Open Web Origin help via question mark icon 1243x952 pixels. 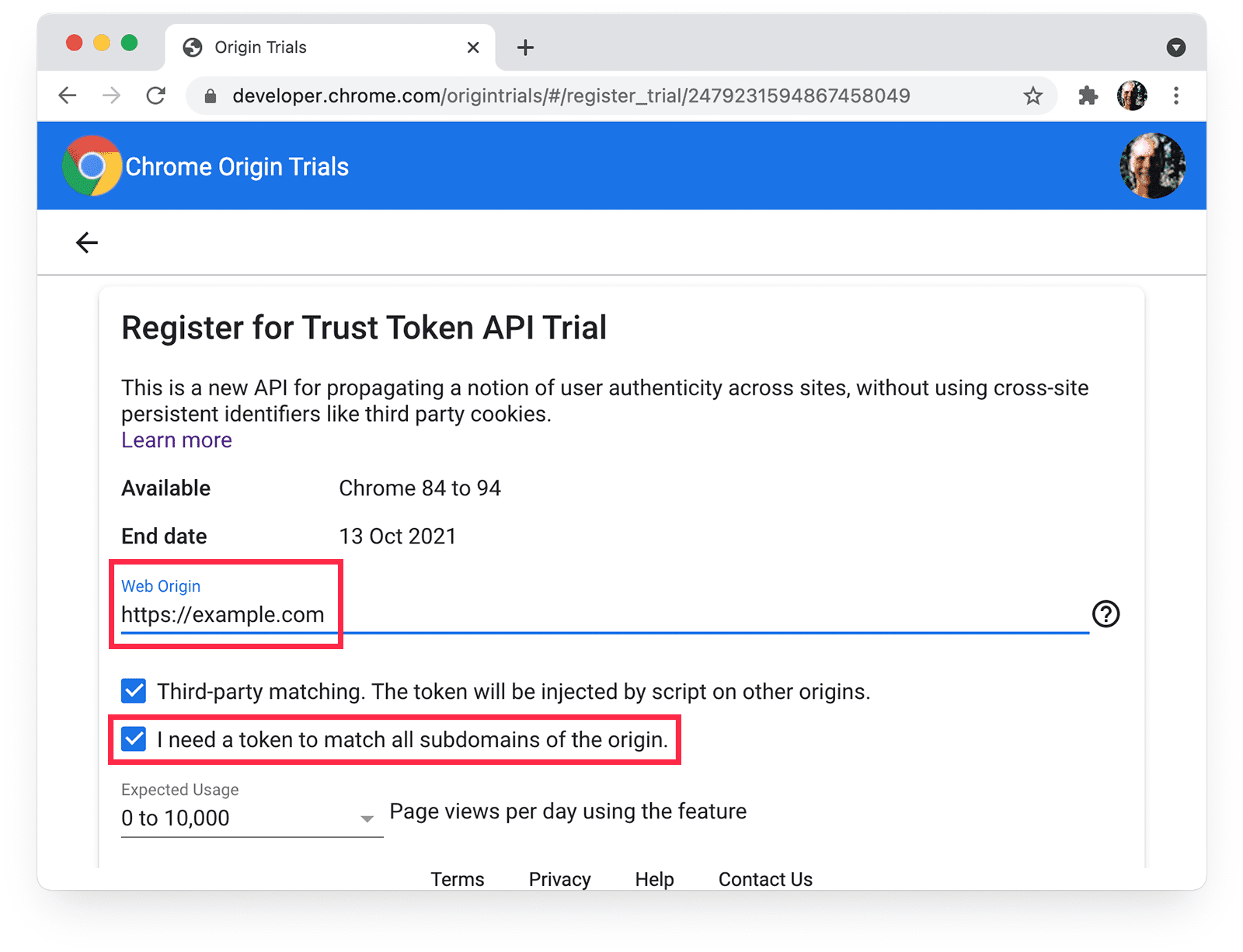tap(1105, 614)
